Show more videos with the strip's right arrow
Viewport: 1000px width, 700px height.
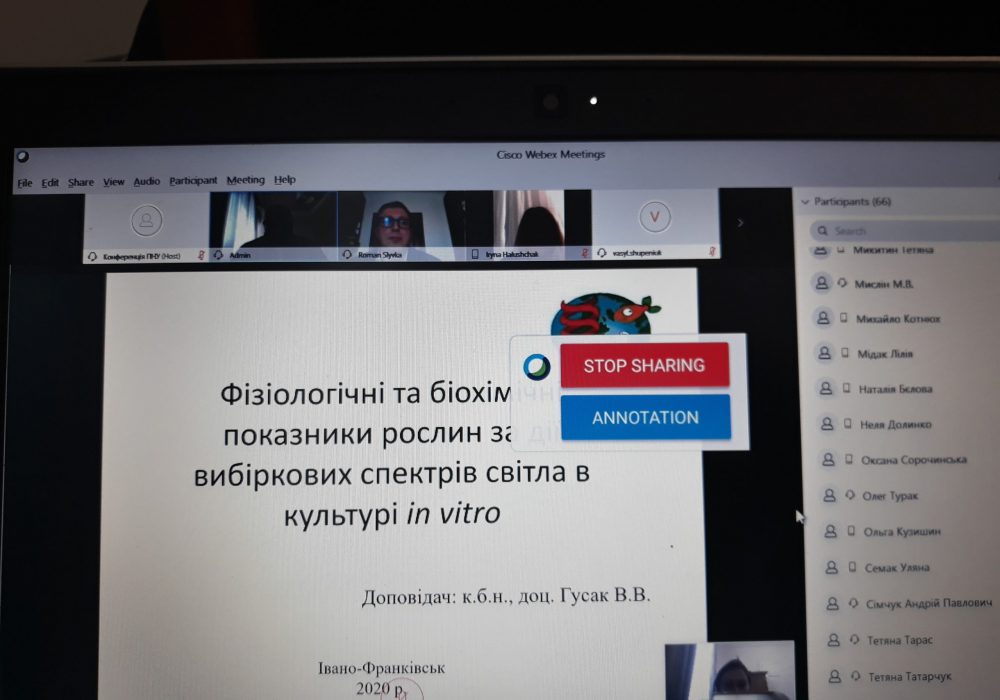click(740, 222)
